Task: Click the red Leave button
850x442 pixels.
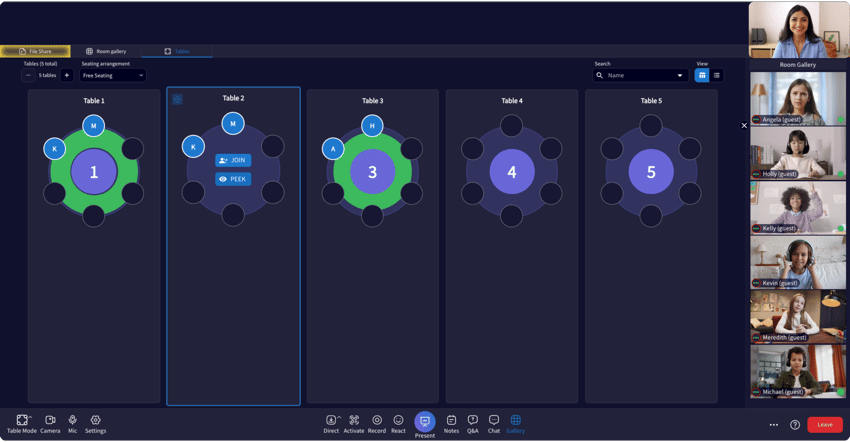Action: pos(824,424)
